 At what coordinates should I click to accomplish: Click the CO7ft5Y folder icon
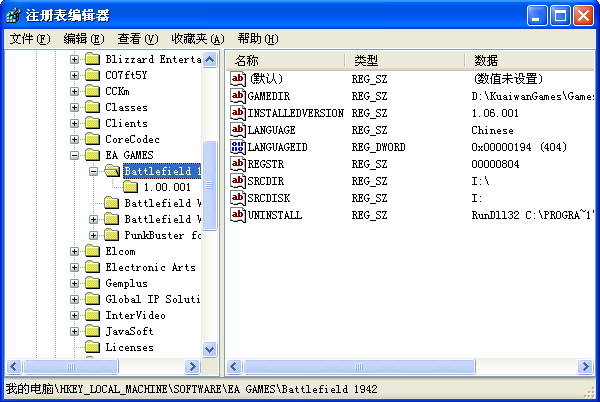pos(92,75)
